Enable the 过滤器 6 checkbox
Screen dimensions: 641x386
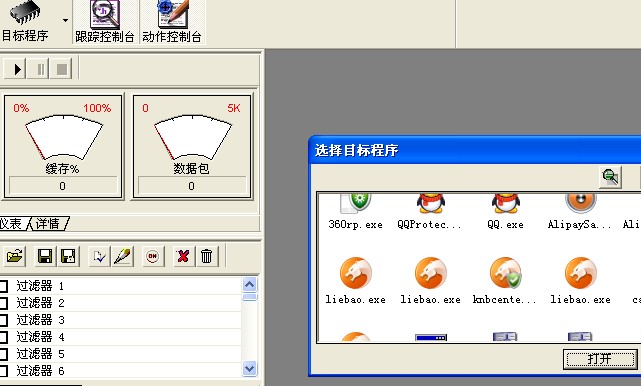coord(3,371)
